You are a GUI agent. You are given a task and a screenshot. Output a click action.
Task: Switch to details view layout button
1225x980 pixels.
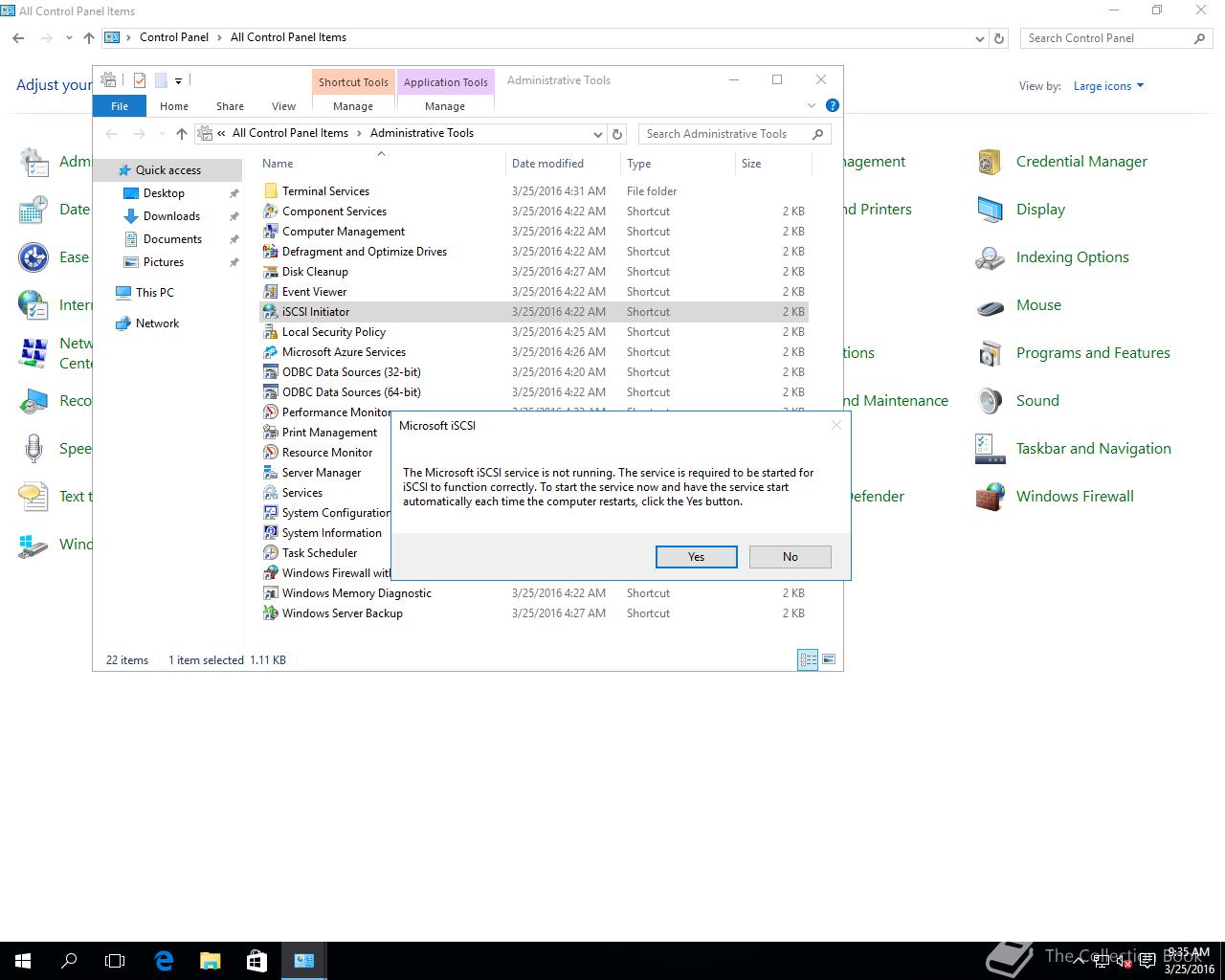(x=808, y=659)
